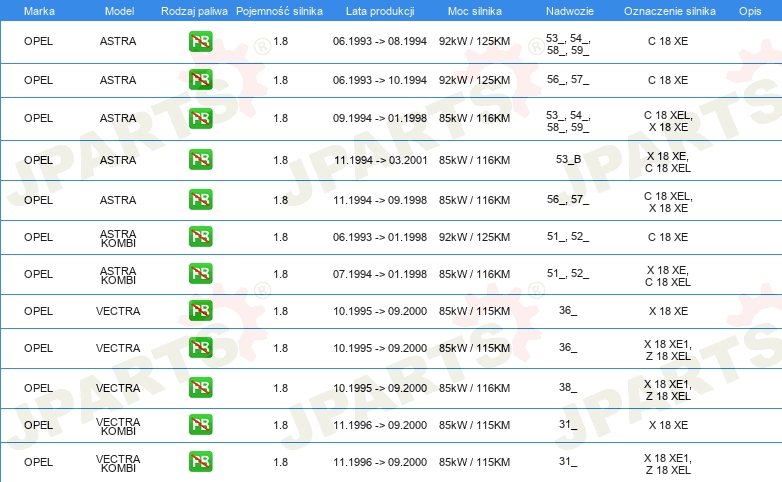Click the date range 06.1993 -> 01.1998
Viewport: 782px width, 482px height.
click(x=380, y=237)
